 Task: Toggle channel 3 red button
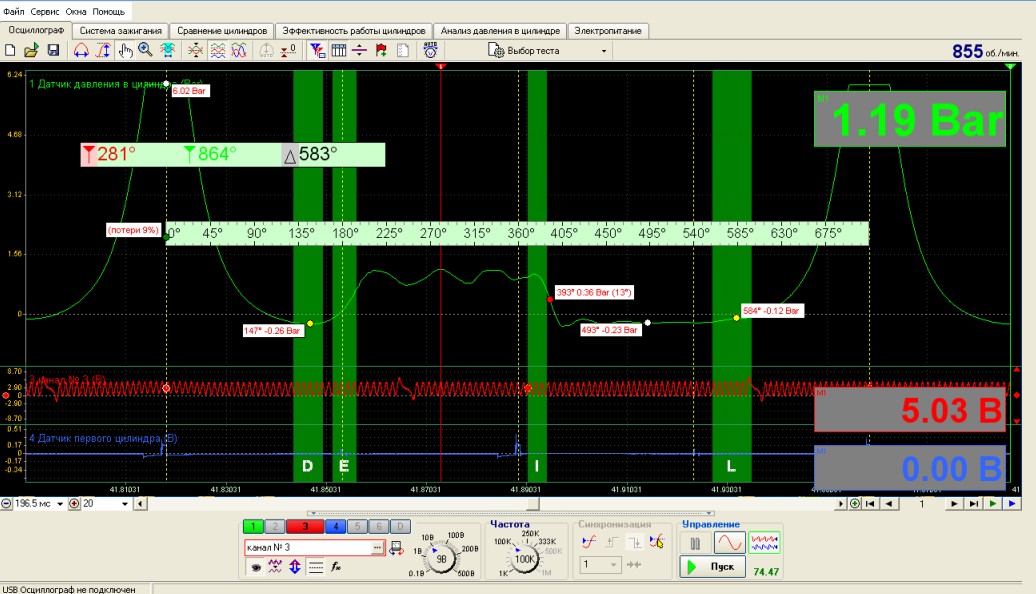point(305,527)
